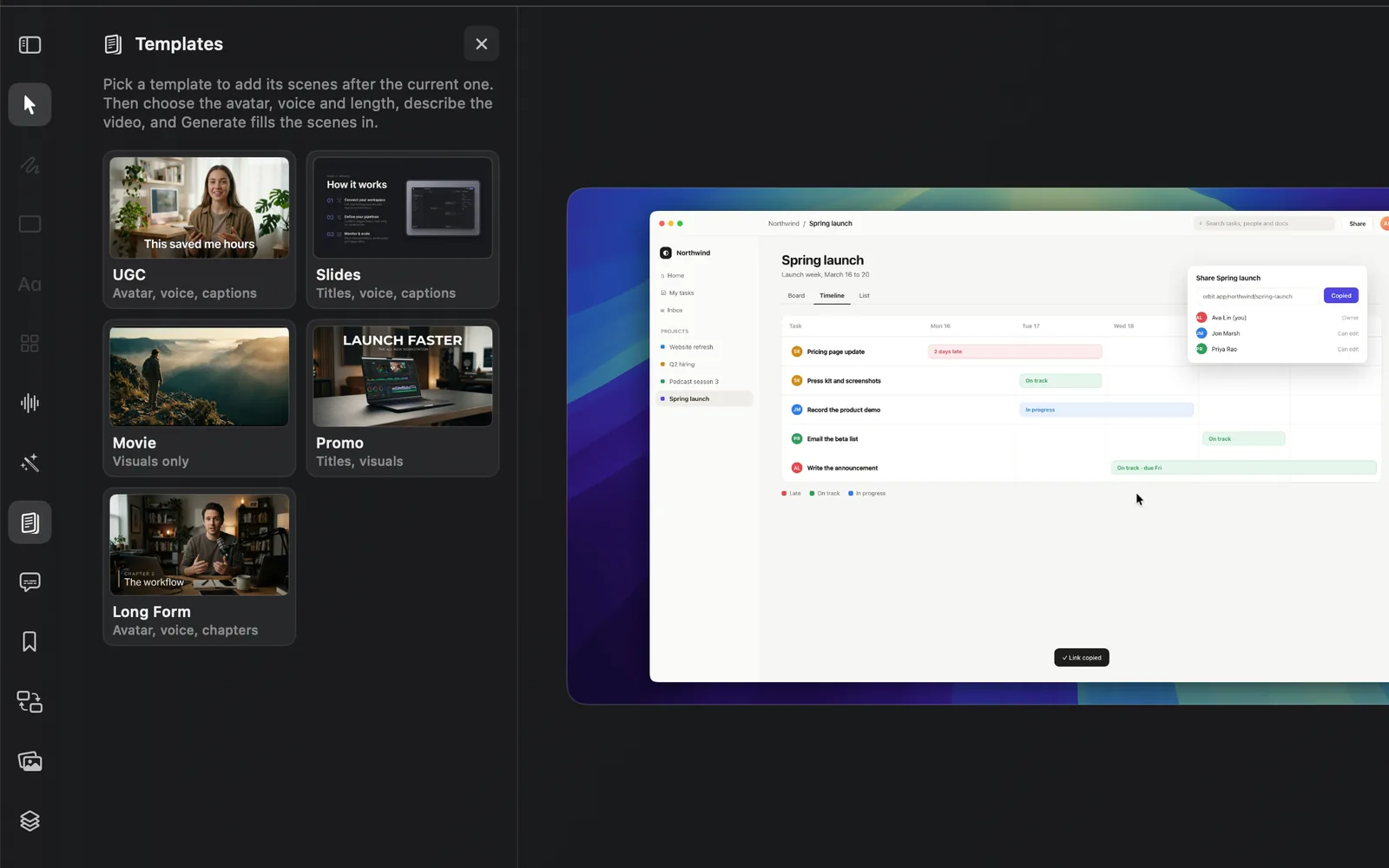Screen dimensions: 1389x868
Task: Open the media images library icon
Action: click(30, 761)
